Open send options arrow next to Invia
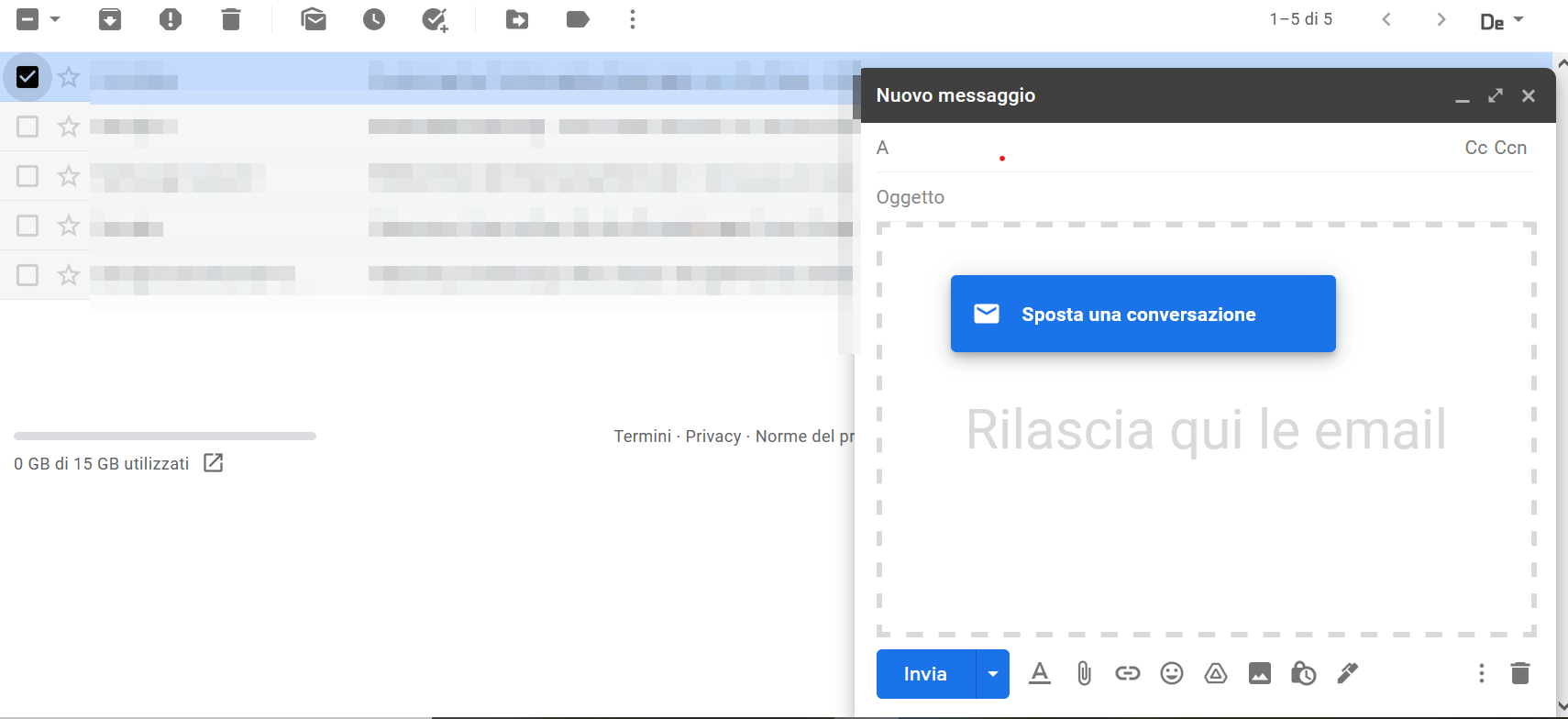Screen dimensions: 1568x719 [993, 674]
